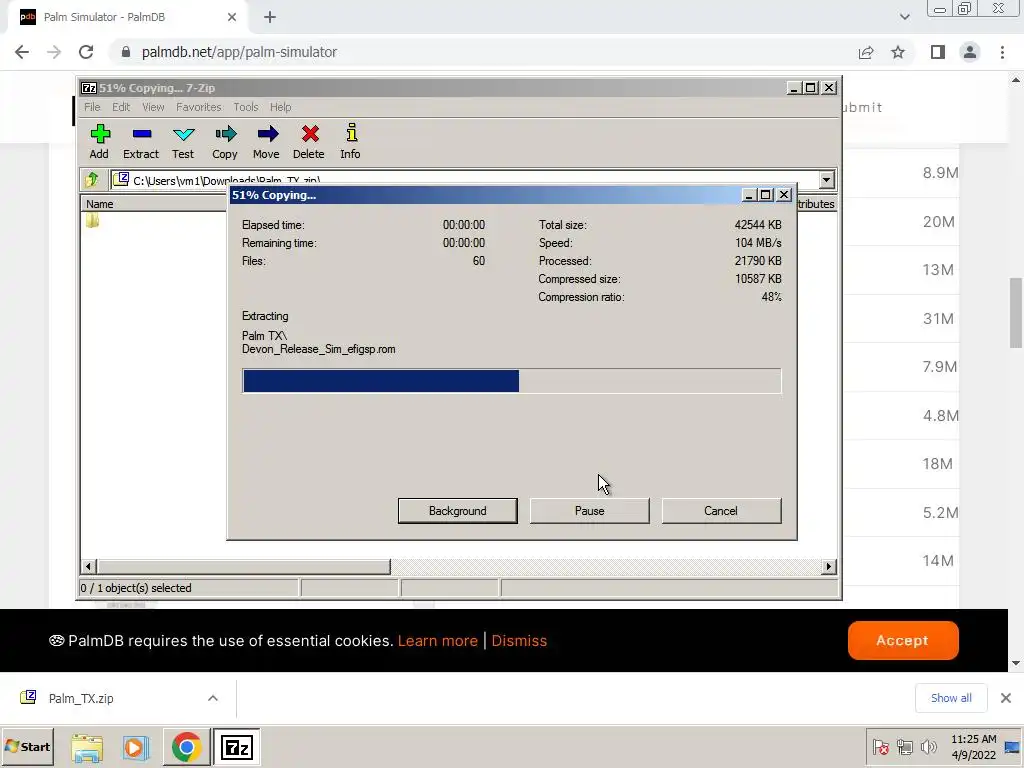The width and height of the screenshot is (1024, 768).
Task: Click the browser address bar URL
Action: [x=239, y=52]
